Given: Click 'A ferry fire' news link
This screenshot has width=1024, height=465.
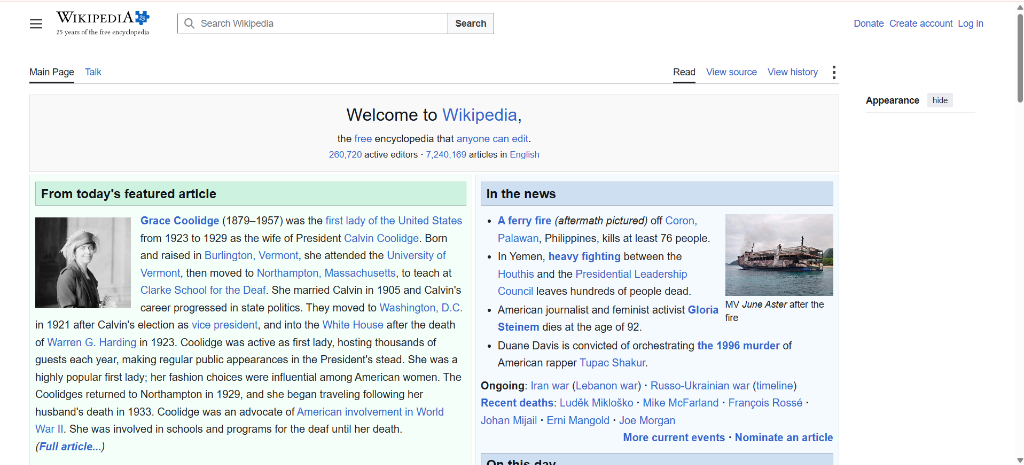Looking at the screenshot, I should pyautogui.click(x=524, y=221).
